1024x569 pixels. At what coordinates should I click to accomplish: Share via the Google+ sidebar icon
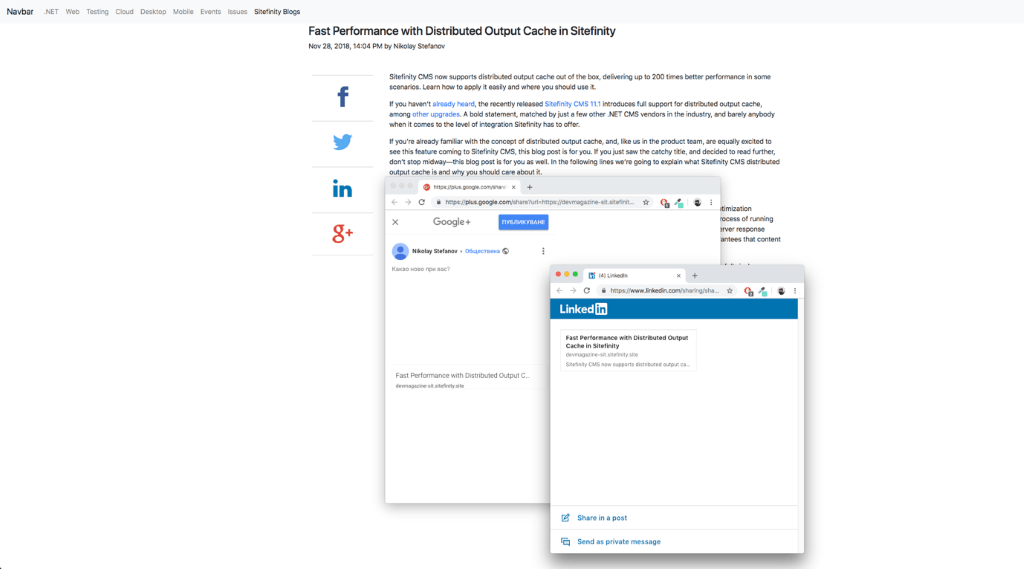click(x=342, y=234)
